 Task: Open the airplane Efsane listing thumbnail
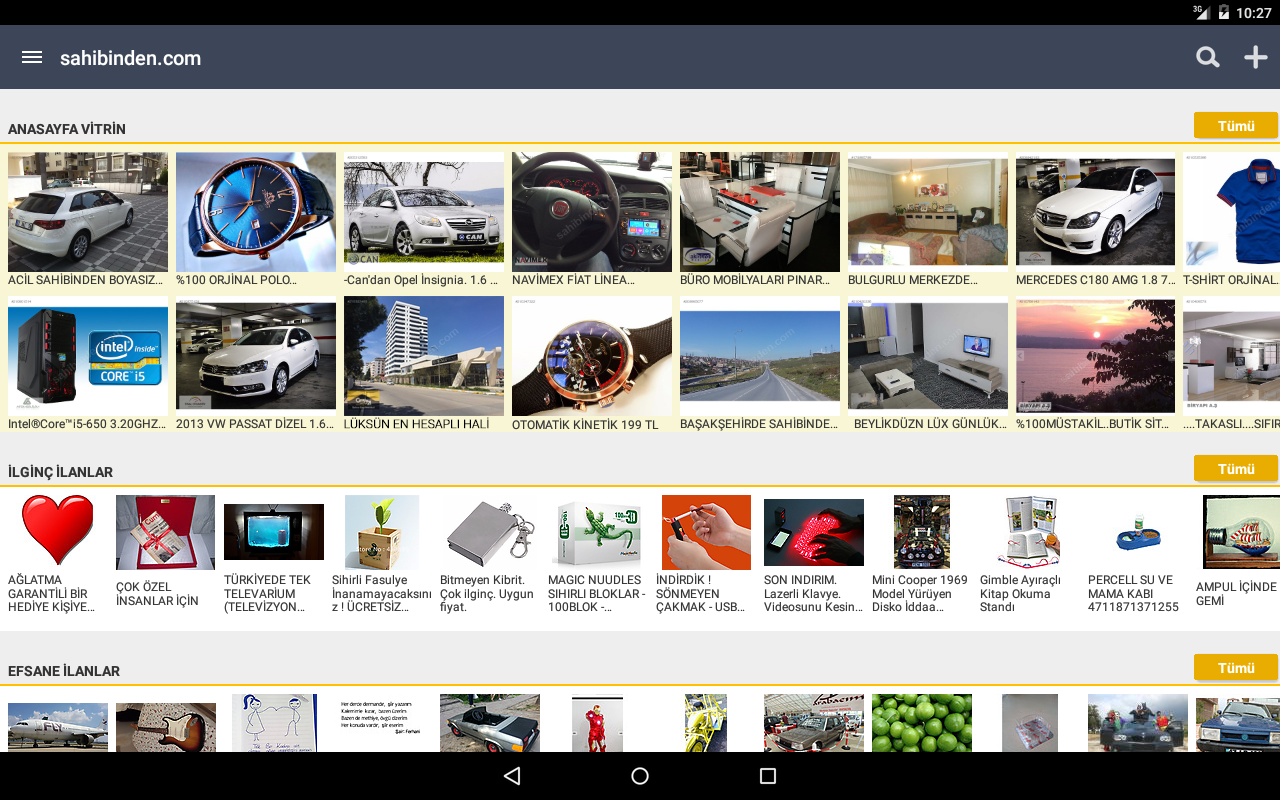coord(58,727)
